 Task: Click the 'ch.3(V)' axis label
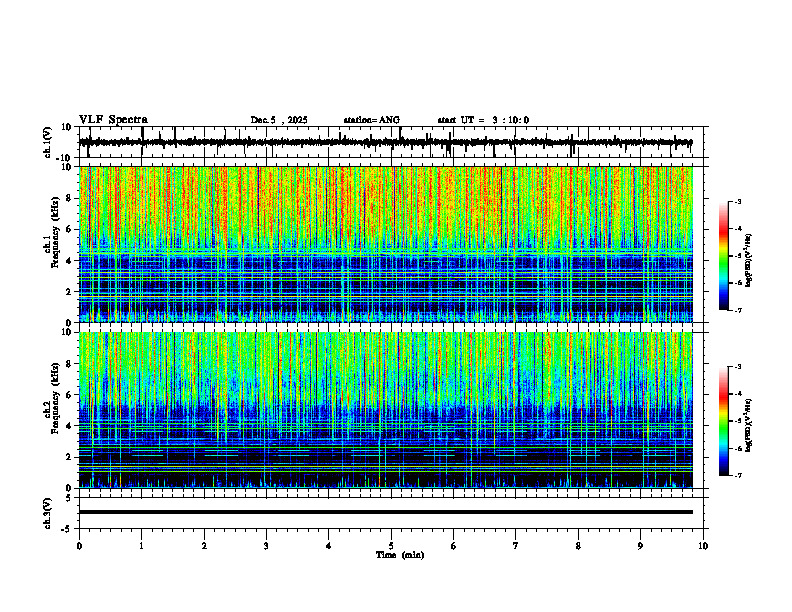coord(48,513)
